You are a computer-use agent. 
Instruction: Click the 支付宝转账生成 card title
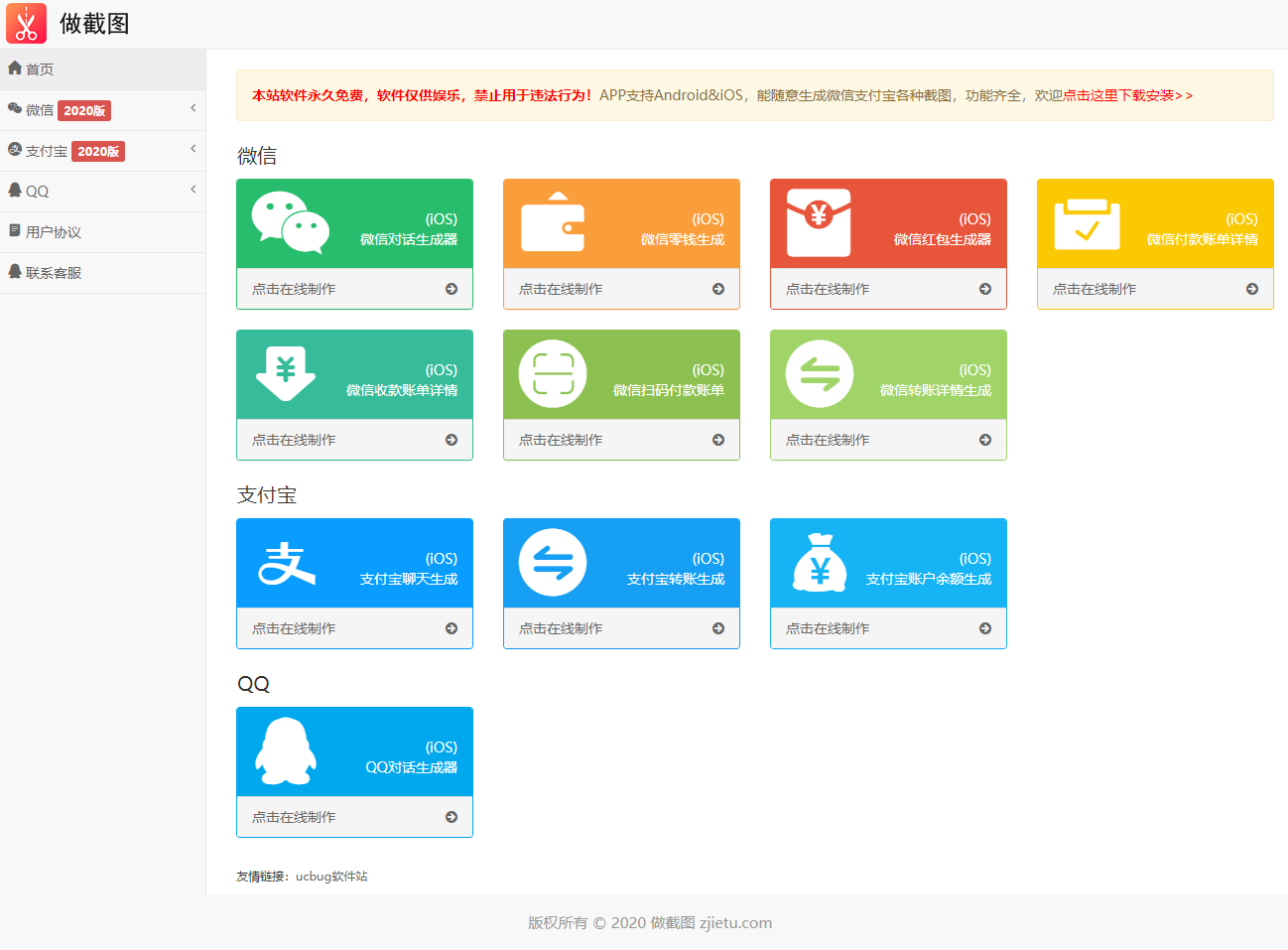point(676,579)
